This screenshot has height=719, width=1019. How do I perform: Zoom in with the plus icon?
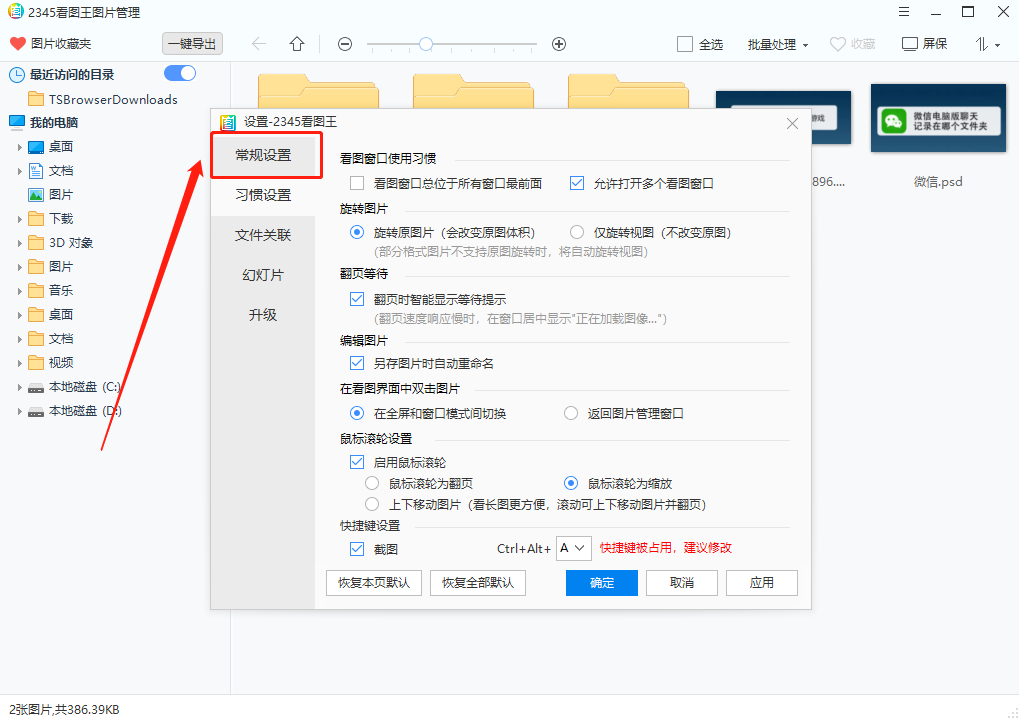558,43
